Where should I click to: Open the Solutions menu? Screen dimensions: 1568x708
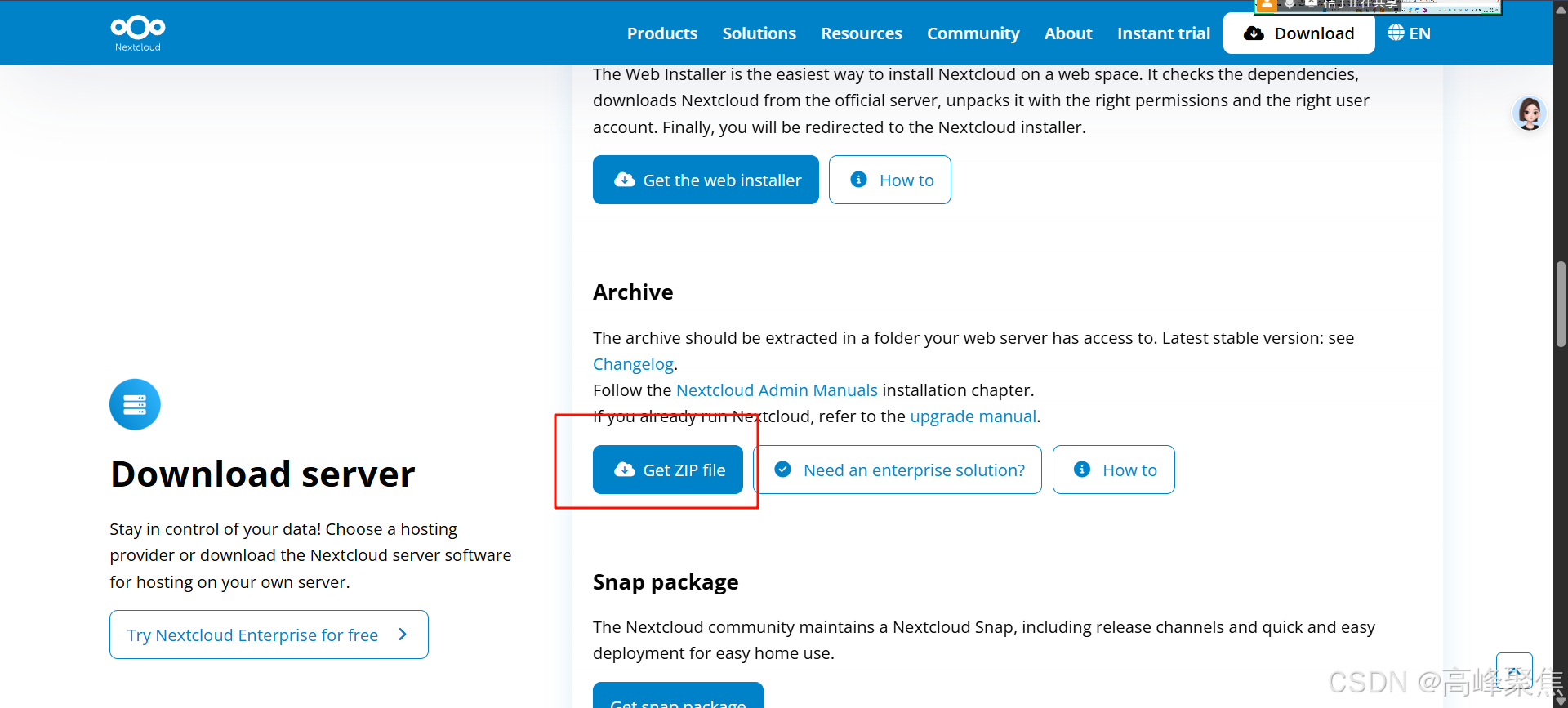(759, 33)
